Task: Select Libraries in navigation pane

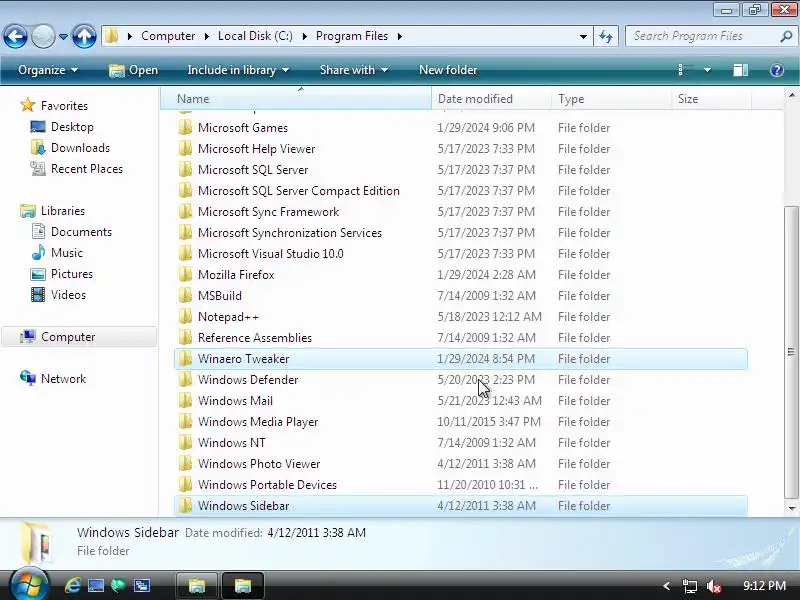Action: coord(63,211)
